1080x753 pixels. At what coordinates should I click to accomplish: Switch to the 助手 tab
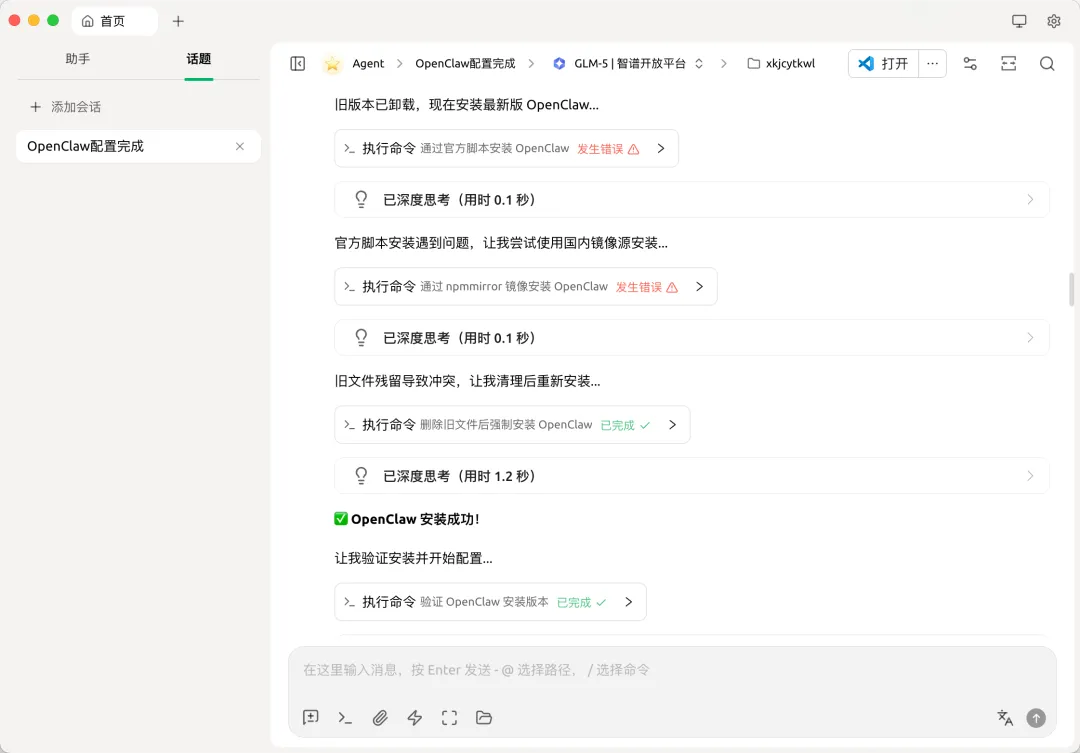(x=78, y=59)
